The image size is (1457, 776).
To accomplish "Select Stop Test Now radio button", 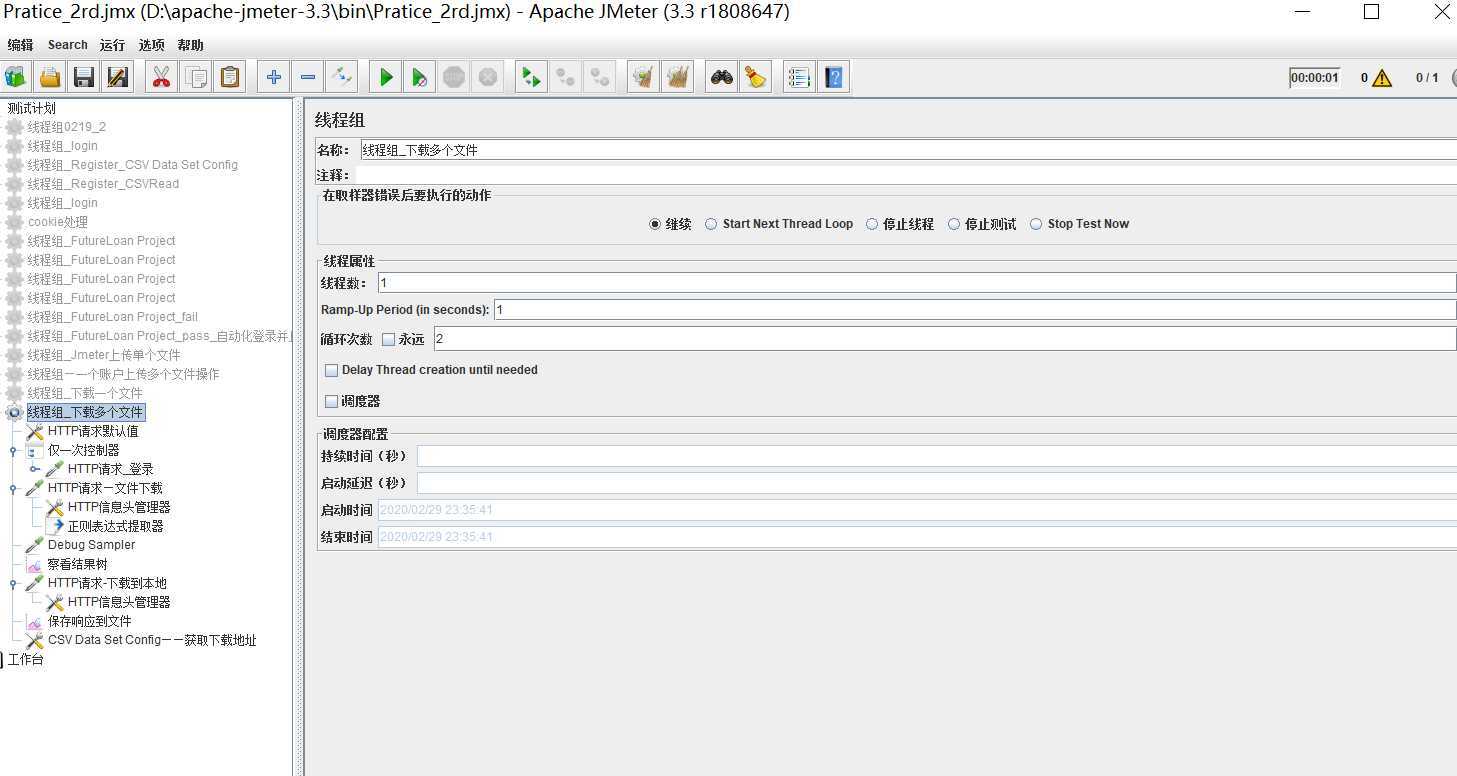I will coord(1036,224).
